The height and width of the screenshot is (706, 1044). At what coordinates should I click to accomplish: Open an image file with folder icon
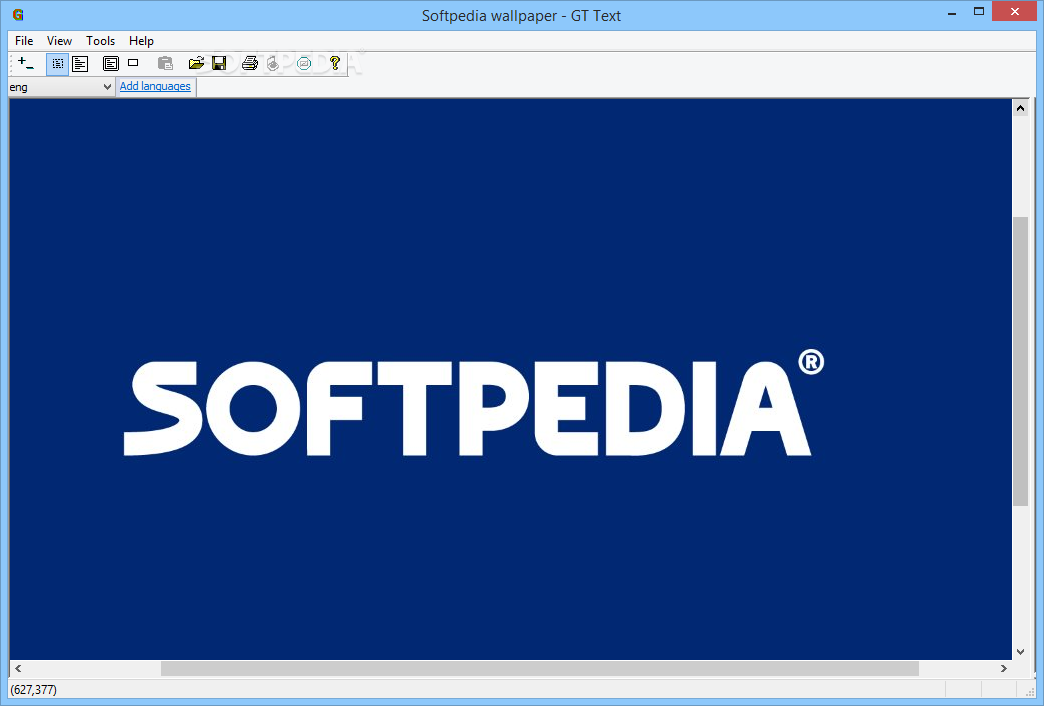(x=196, y=64)
